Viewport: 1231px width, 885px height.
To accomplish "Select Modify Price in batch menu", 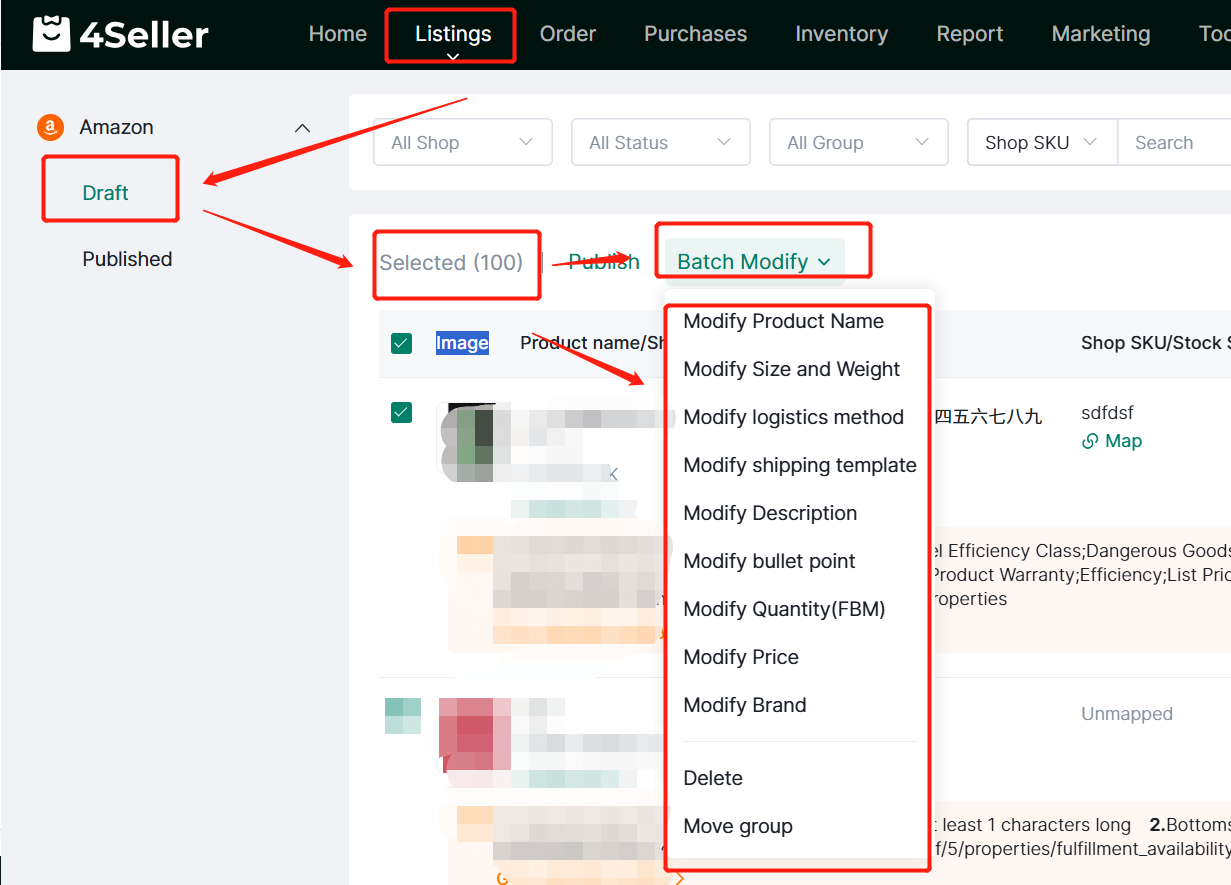I will click(740, 657).
